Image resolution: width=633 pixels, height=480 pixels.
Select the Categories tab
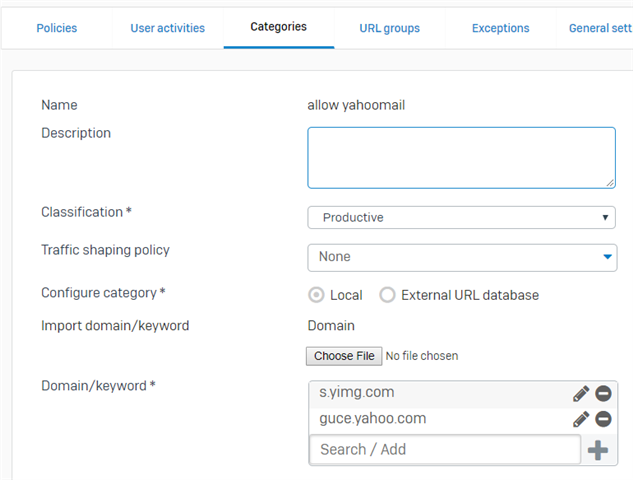(278, 27)
